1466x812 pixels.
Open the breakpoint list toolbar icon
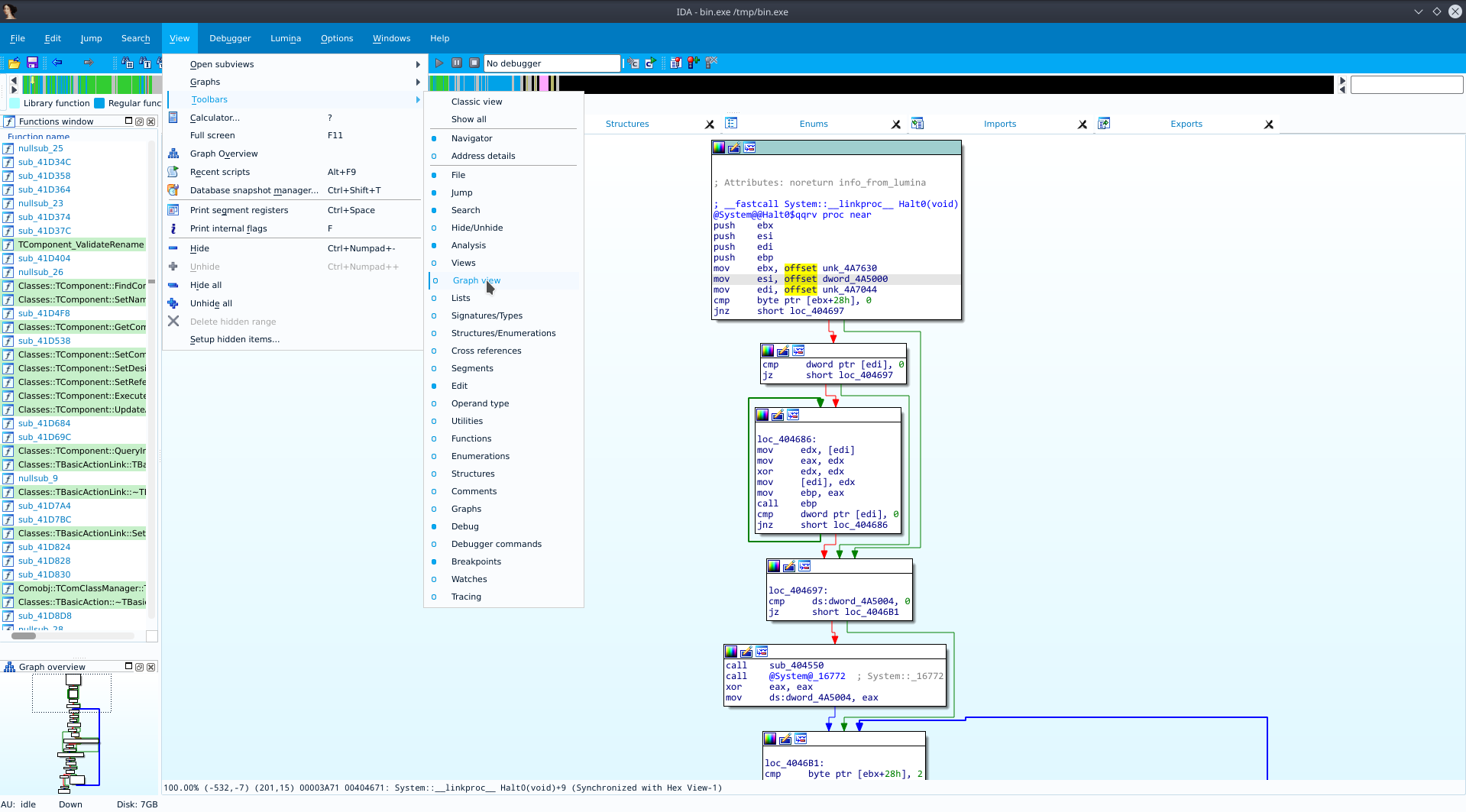tap(676, 63)
